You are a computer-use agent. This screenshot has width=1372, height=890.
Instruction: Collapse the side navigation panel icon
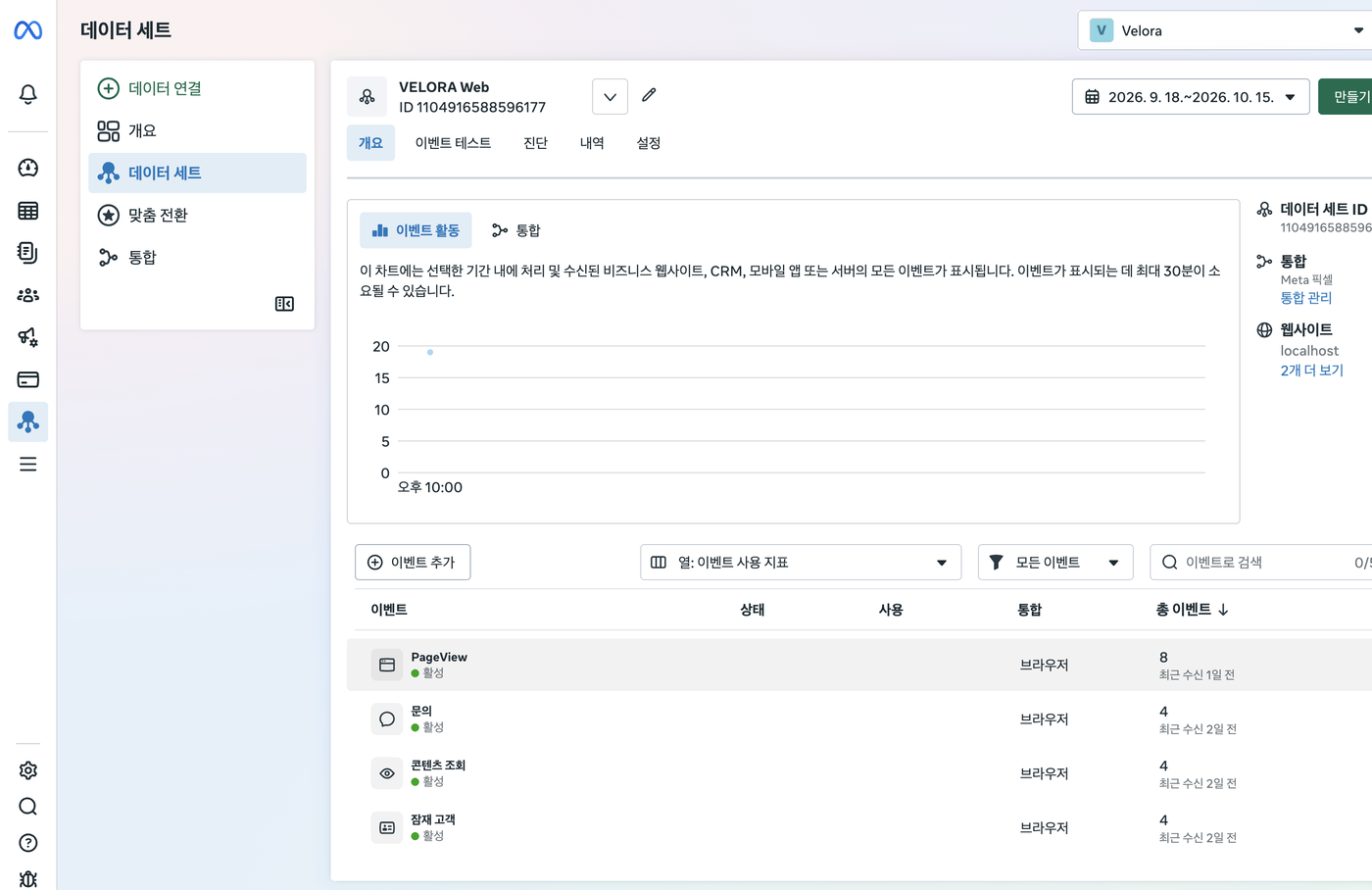tap(284, 304)
